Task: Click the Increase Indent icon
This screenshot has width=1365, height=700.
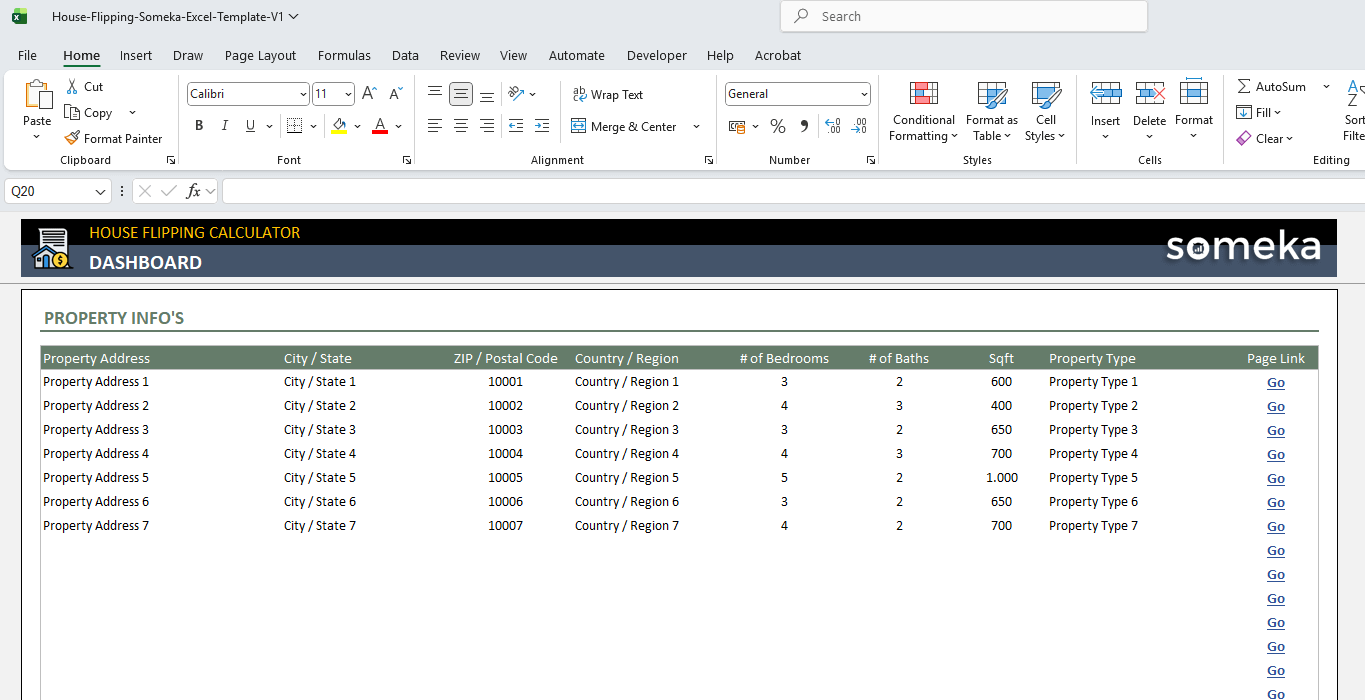Action: [x=542, y=126]
